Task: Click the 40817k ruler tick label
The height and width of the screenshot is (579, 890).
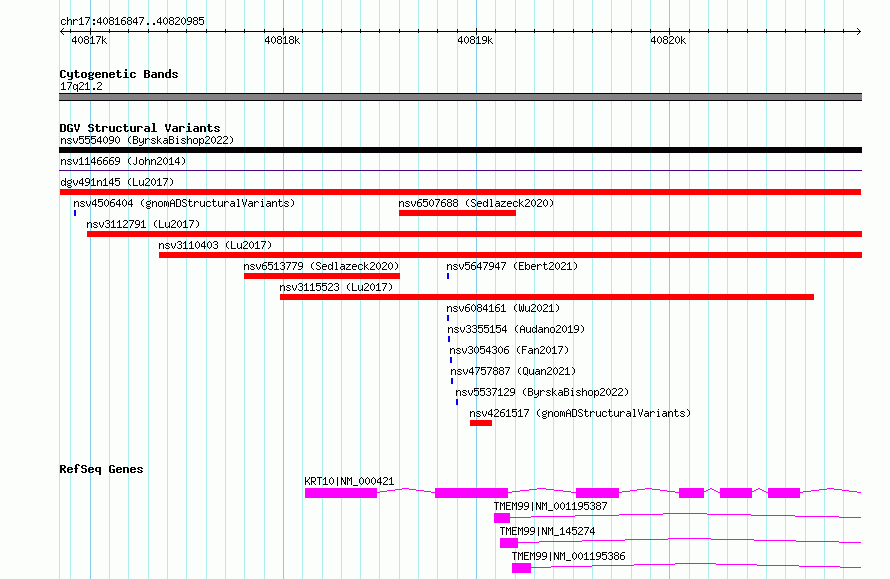Action: coord(89,40)
